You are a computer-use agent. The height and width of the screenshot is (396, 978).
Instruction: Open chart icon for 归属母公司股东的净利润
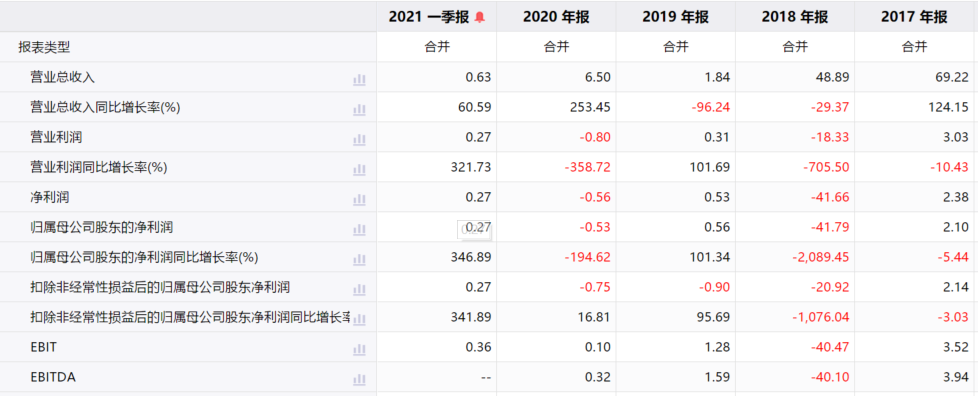pos(359,229)
